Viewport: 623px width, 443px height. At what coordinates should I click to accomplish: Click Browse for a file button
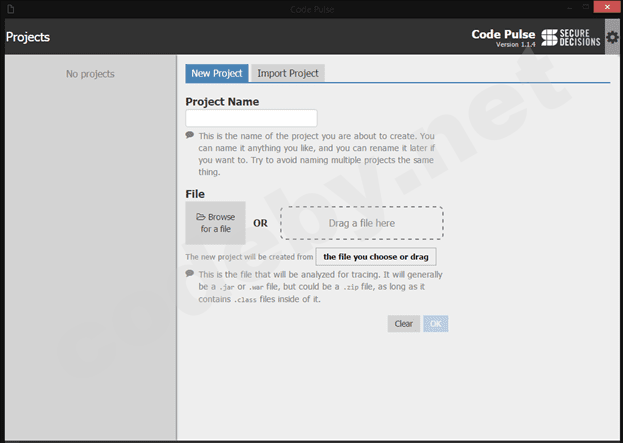click(215, 223)
